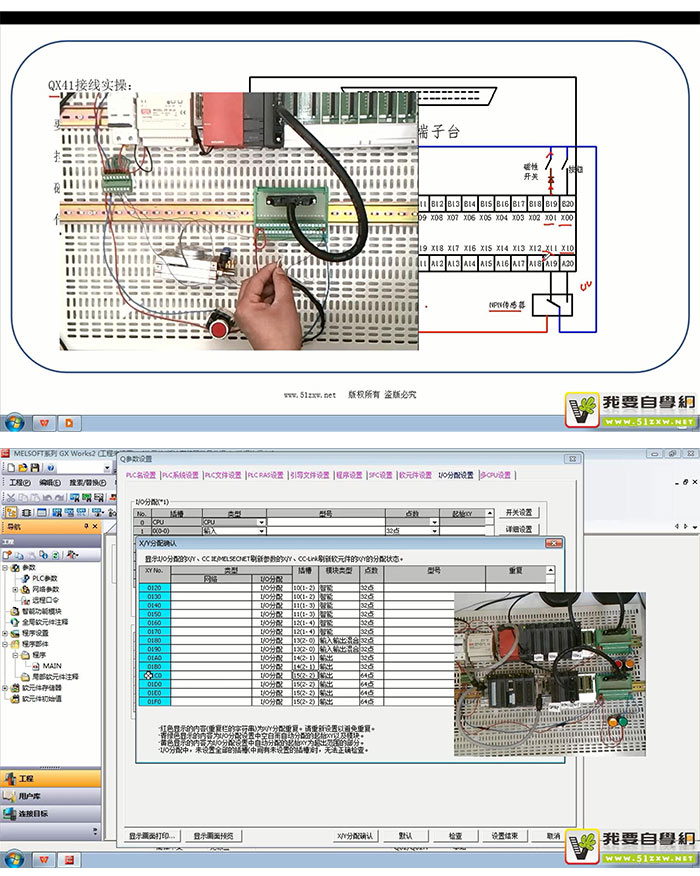Expand the 程序设置 tree node
The height and width of the screenshot is (876, 700).
(x=5, y=633)
